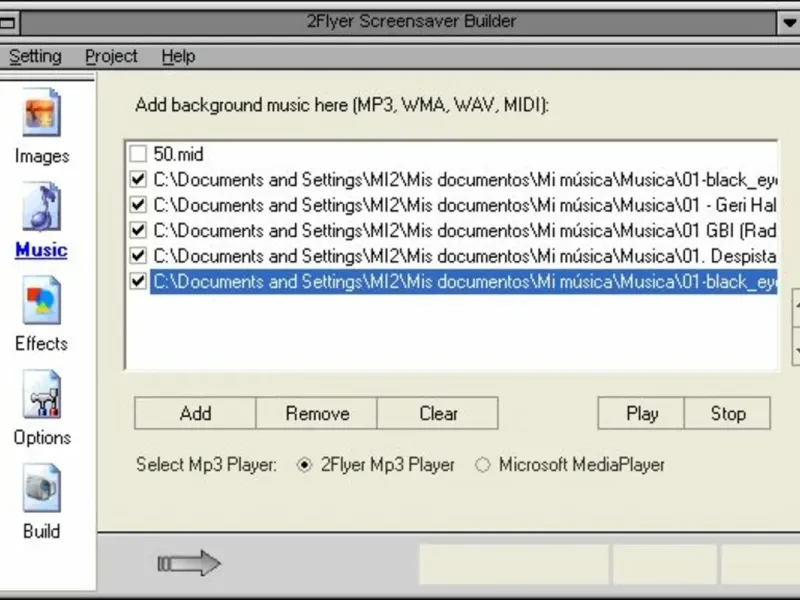Select the 01. Despista track path
The height and width of the screenshot is (600, 800).
[464, 256]
